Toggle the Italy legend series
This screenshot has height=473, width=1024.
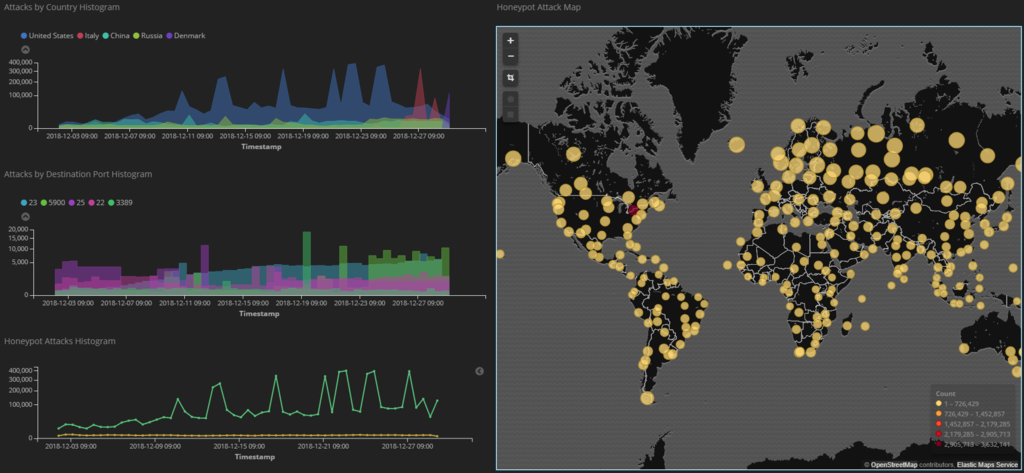(x=88, y=36)
